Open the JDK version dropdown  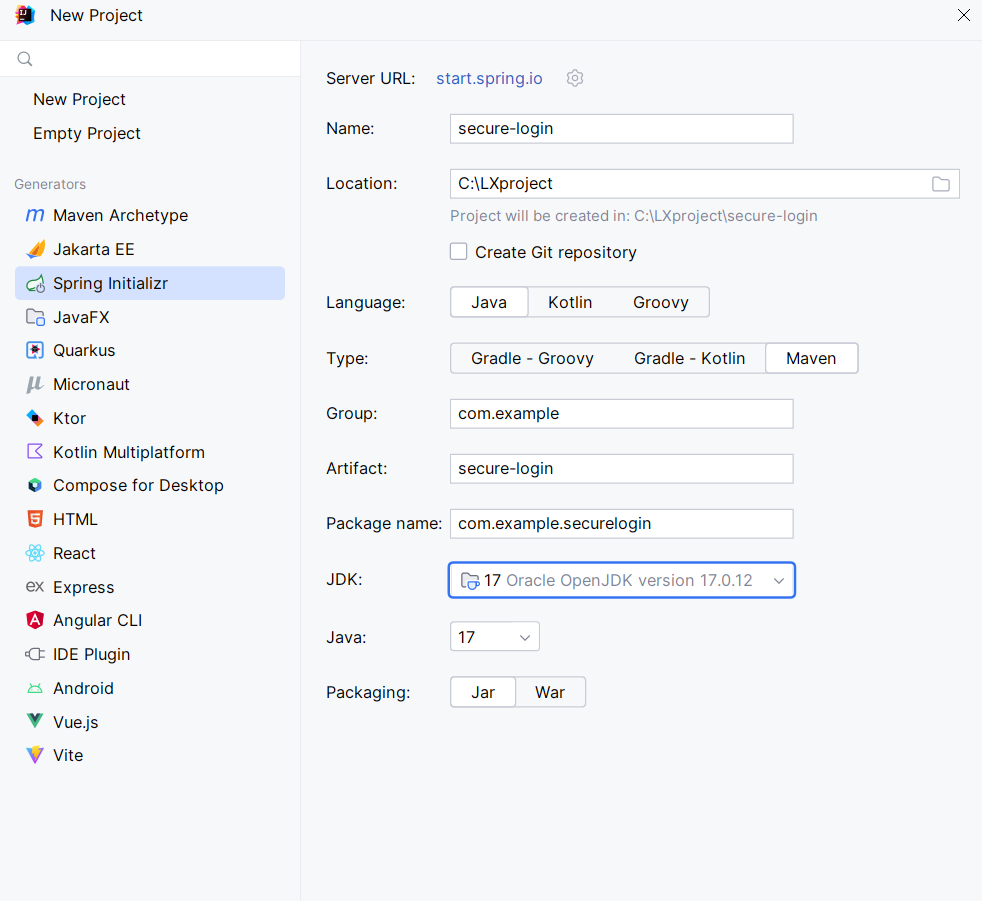pyautogui.click(x=622, y=580)
